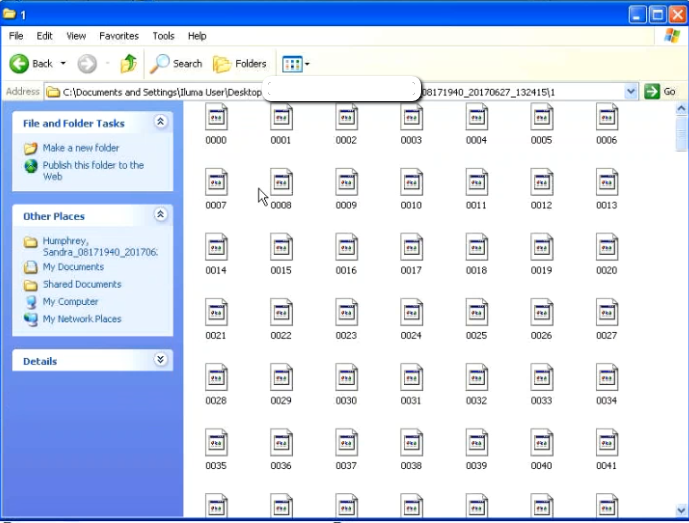Click the Up folder icon
Viewport: 689px width, 523px height.
128,64
